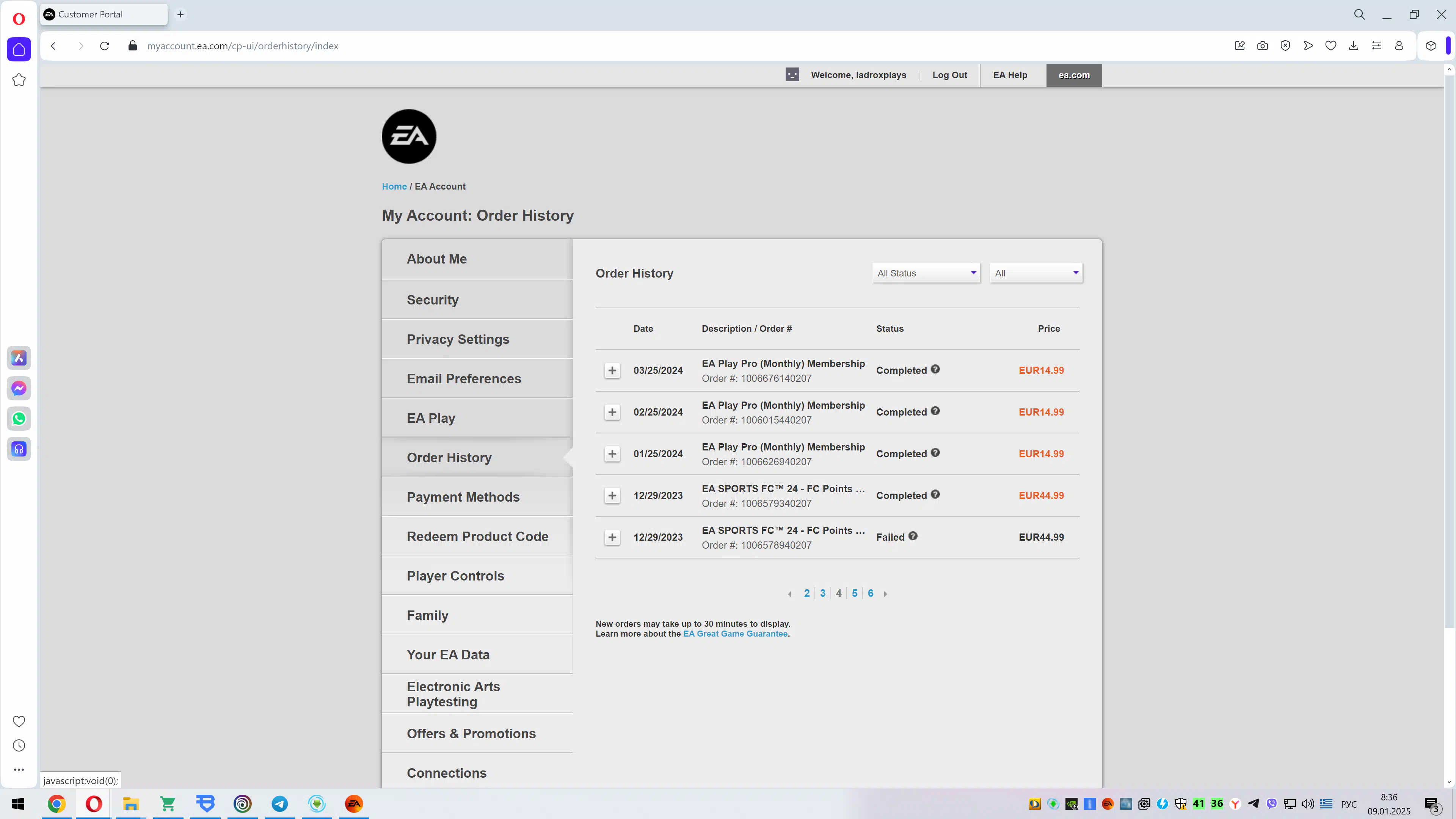The image size is (1456, 819).
Task: Click the ea.com header button
Action: tap(1074, 75)
